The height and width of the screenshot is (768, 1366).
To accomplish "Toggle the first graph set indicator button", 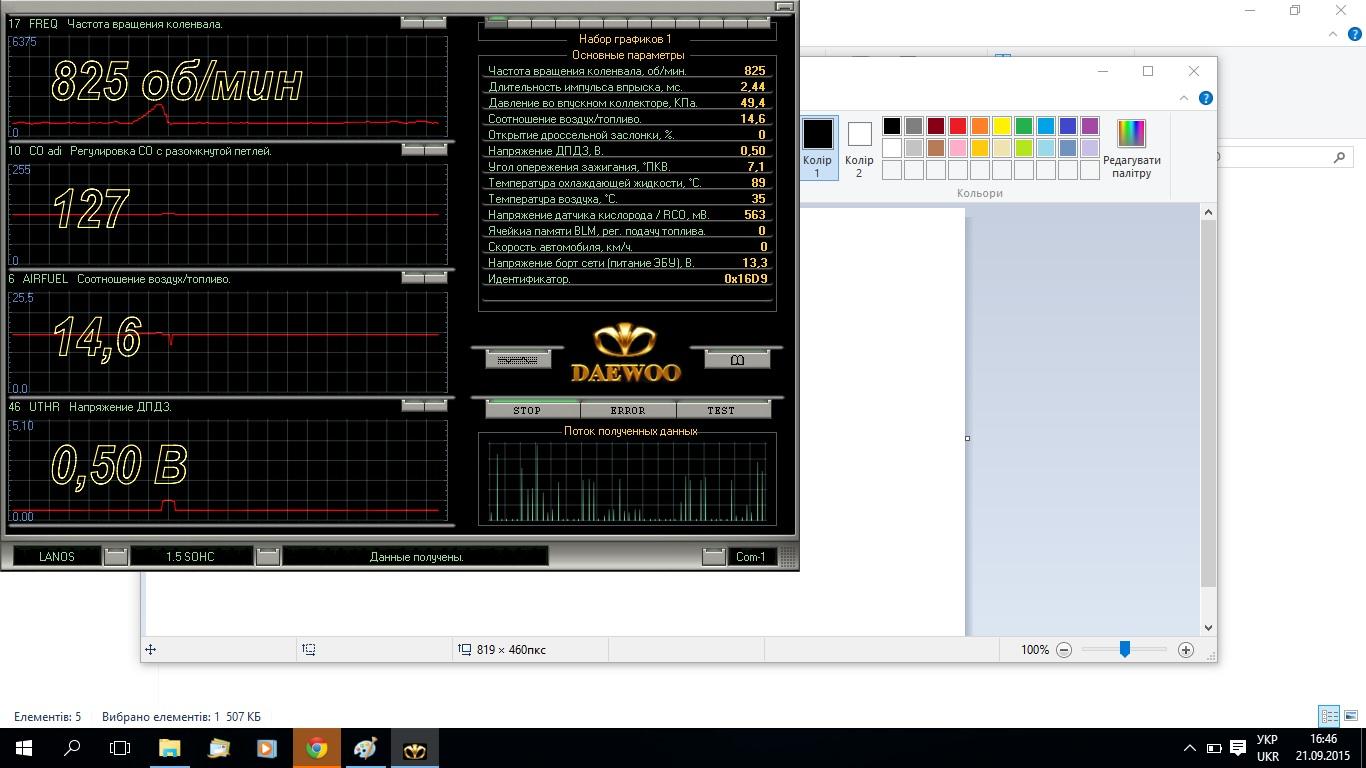I will [x=496, y=22].
